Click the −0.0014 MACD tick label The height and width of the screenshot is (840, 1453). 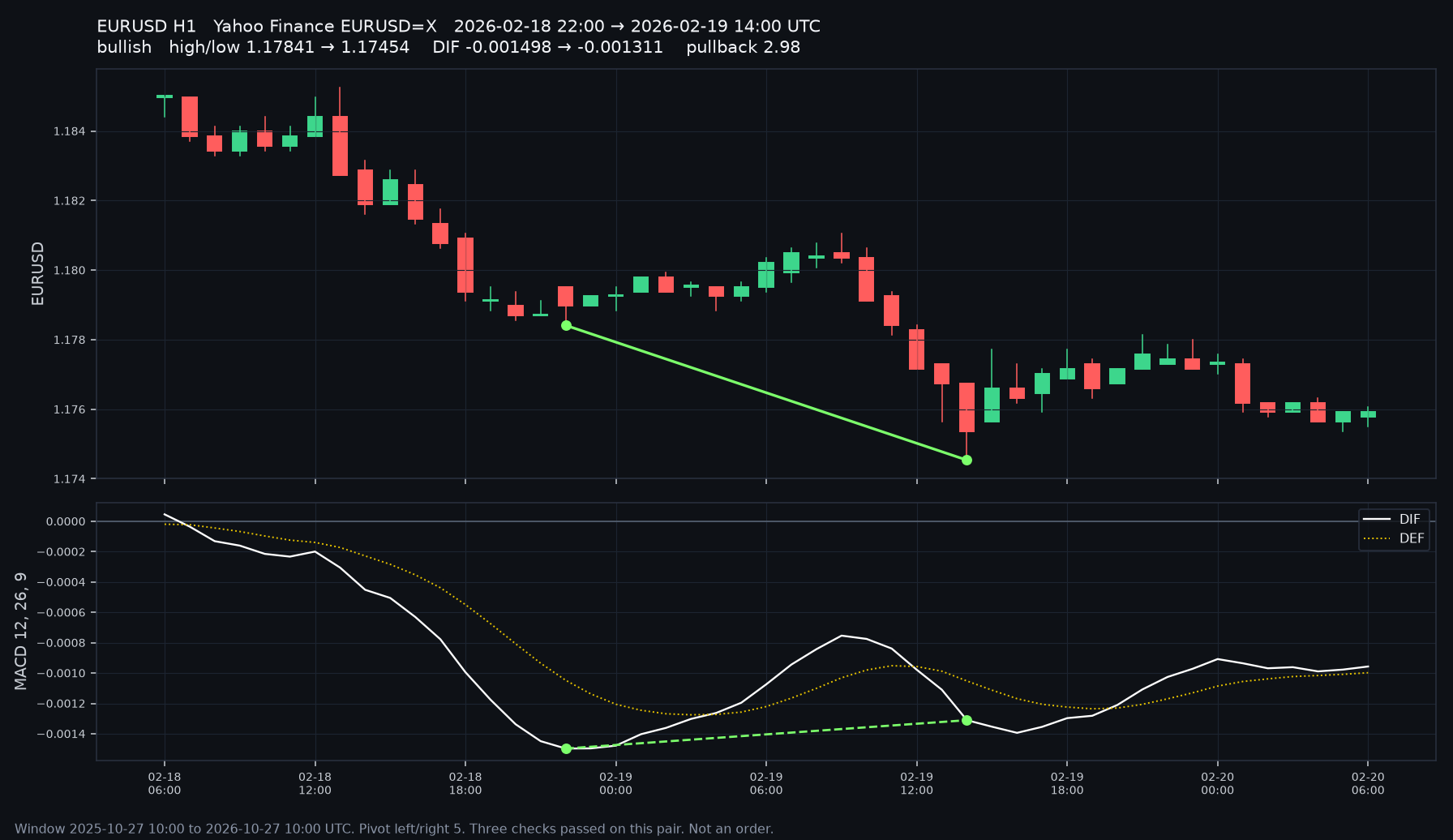[x=61, y=735]
